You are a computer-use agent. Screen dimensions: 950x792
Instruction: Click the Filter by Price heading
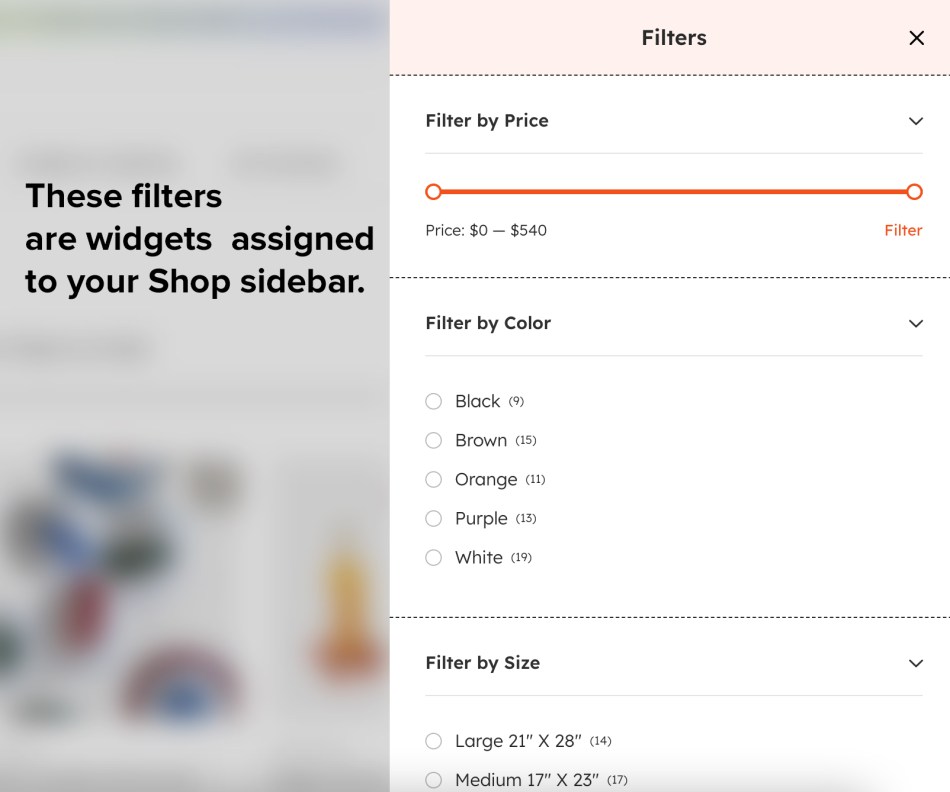click(x=487, y=121)
